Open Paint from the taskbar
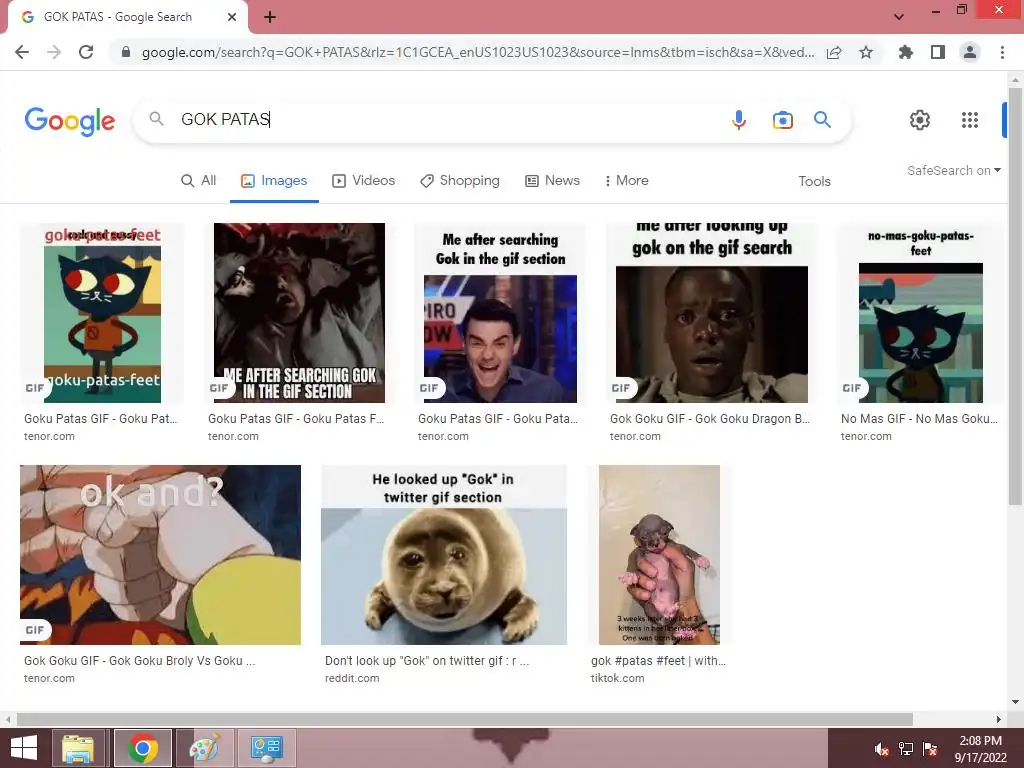This screenshot has height=768, width=1024. point(204,748)
